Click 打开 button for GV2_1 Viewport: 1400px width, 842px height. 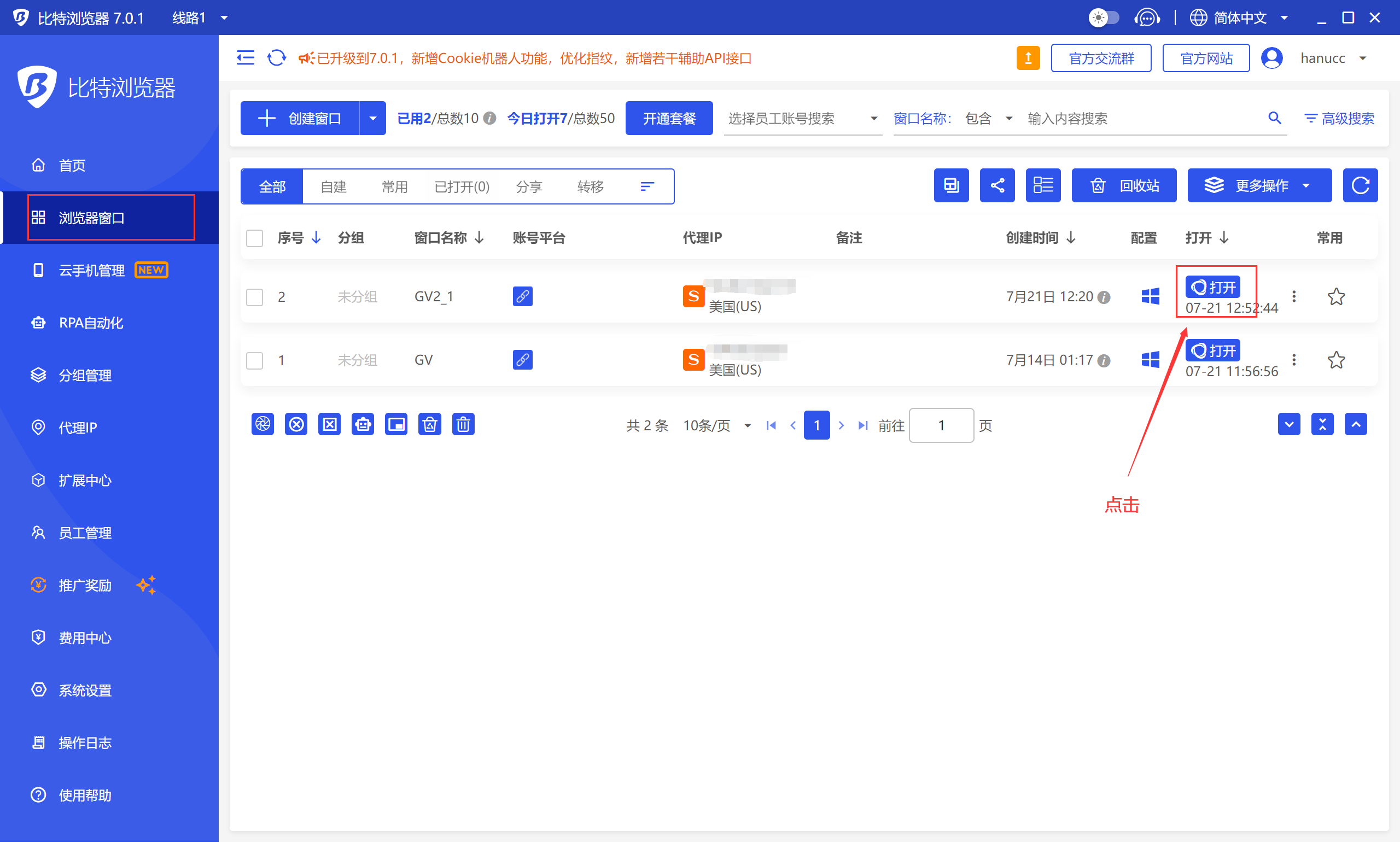(x=1213, y=287)
